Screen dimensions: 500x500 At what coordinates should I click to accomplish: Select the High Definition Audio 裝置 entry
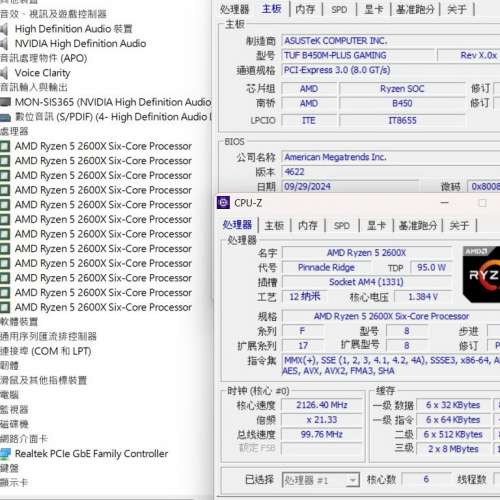[73, 29]
